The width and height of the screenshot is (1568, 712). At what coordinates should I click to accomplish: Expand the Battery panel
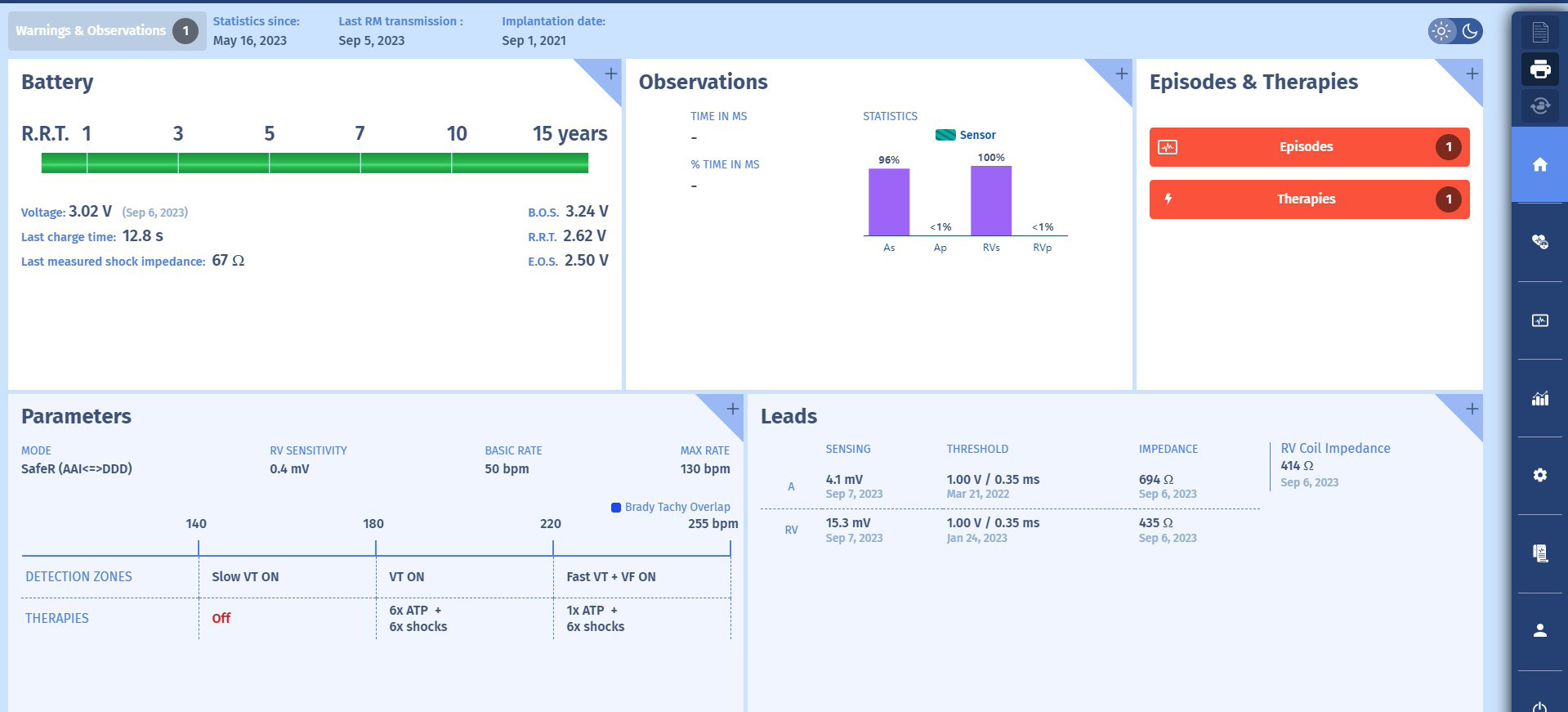coord(610,74)
